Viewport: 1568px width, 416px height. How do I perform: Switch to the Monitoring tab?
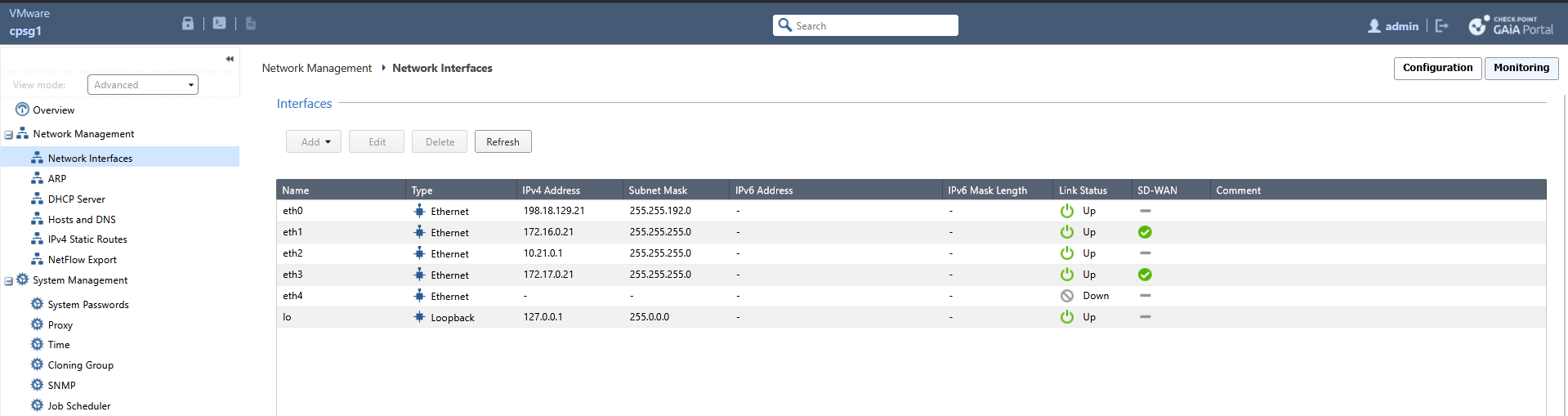coord(1521,68)
